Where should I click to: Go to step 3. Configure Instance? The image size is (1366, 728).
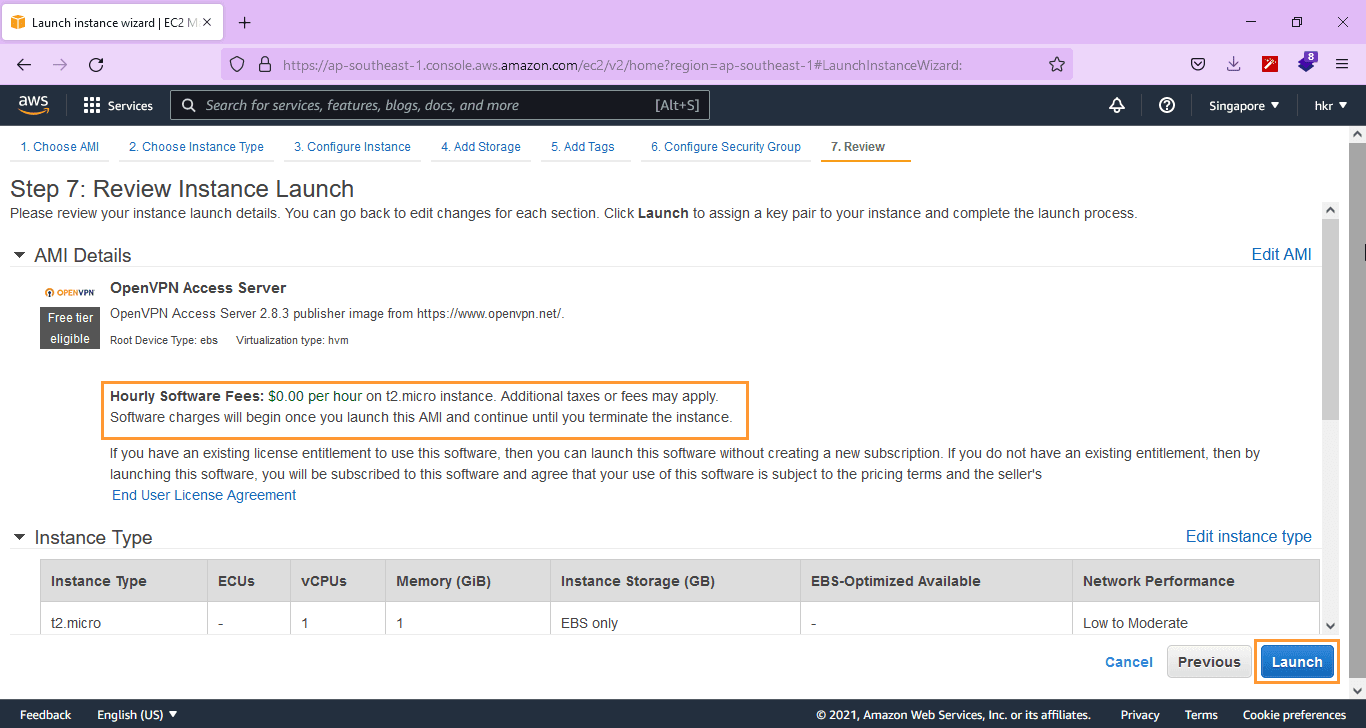point(352,146)
